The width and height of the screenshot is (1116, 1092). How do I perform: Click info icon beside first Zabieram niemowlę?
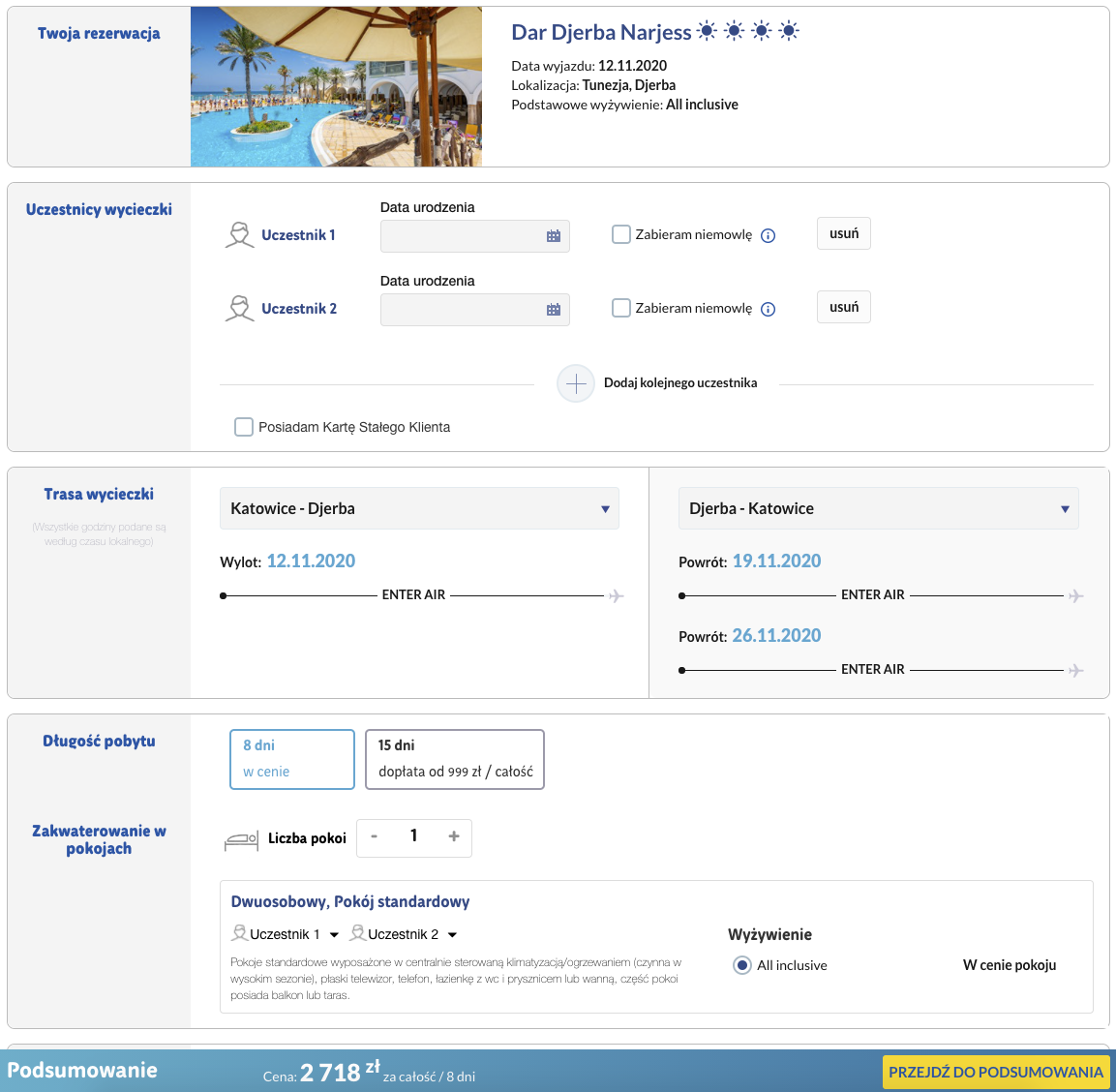tap(768, 235)
